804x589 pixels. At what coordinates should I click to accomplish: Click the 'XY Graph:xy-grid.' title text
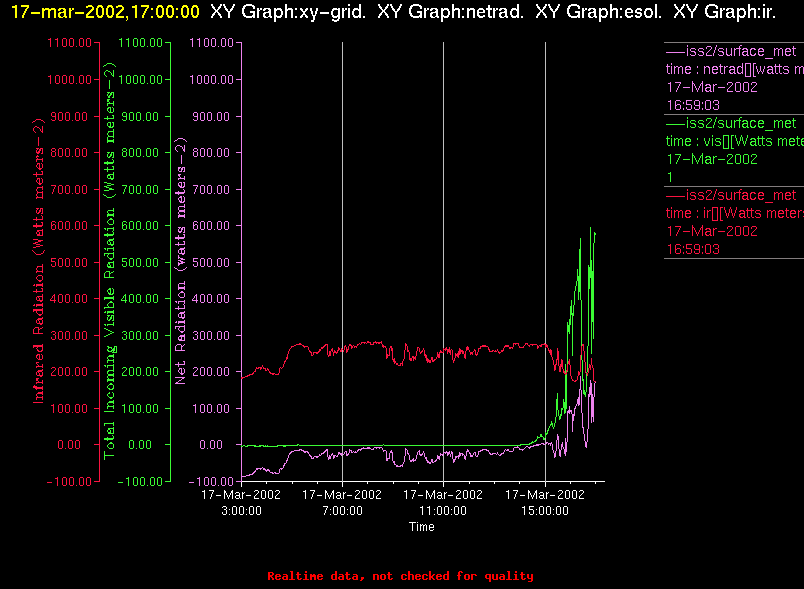pyautogui.click(x=288, y=12)
